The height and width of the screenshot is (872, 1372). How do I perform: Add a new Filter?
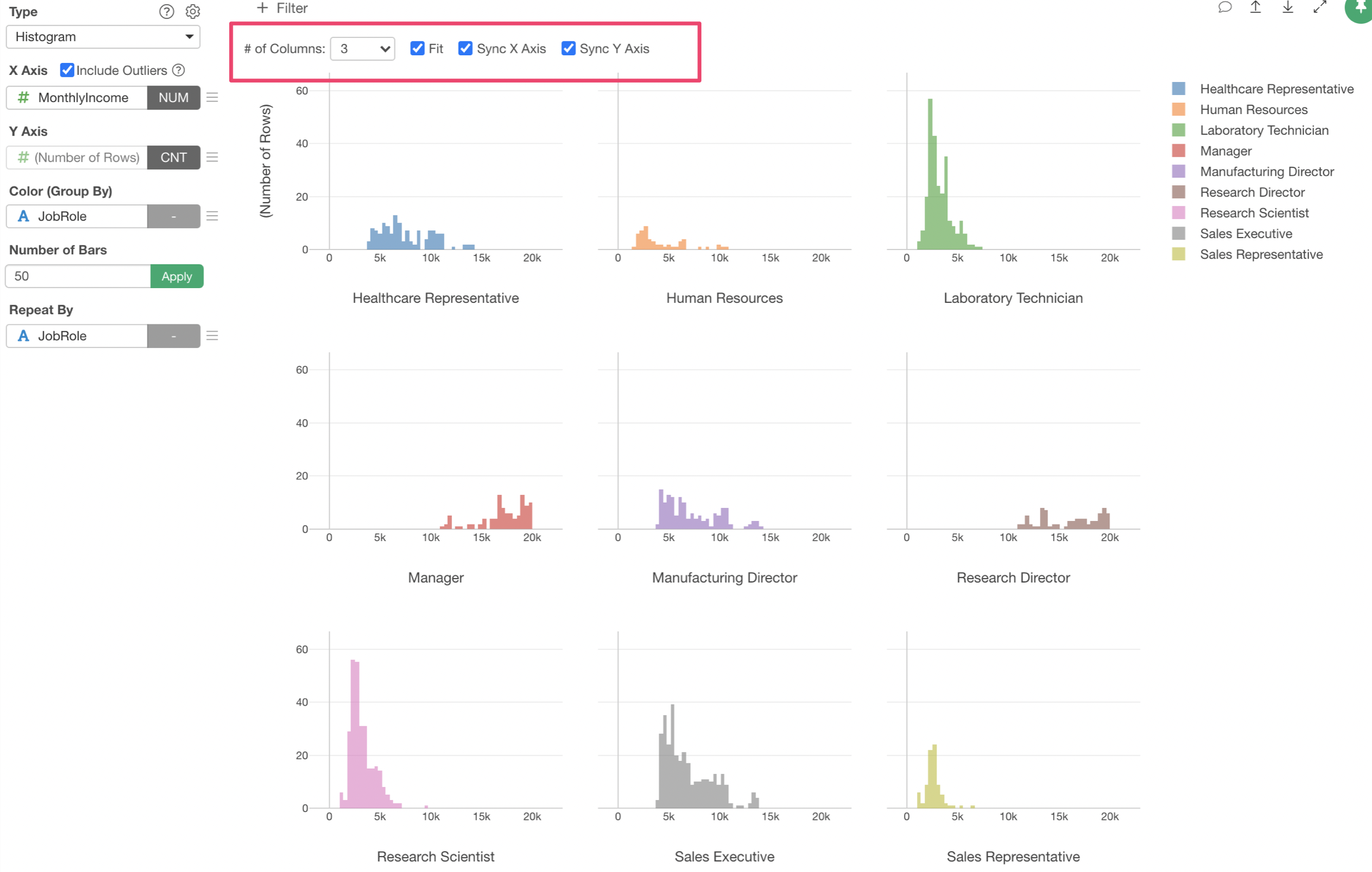(282, 8)
